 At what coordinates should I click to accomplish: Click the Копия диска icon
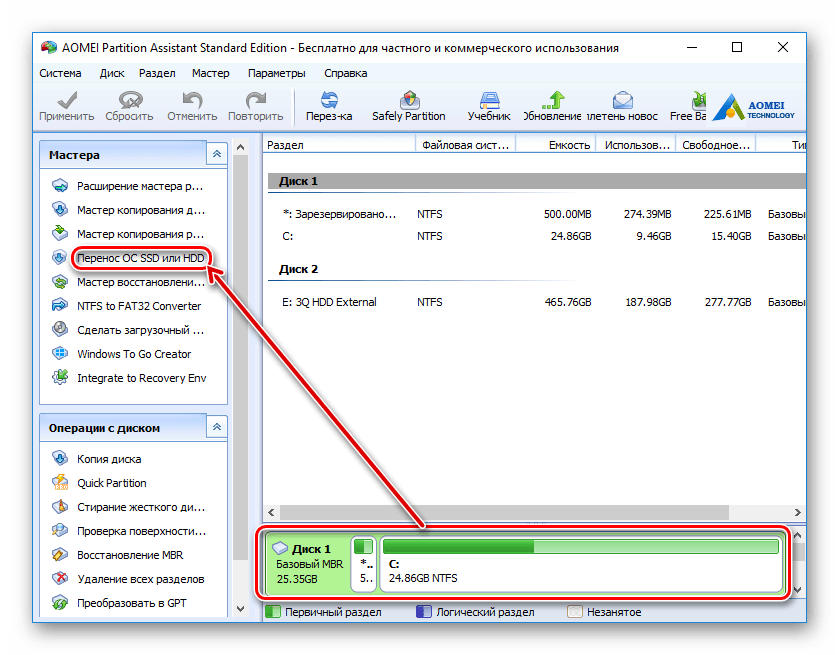(59, 459)
